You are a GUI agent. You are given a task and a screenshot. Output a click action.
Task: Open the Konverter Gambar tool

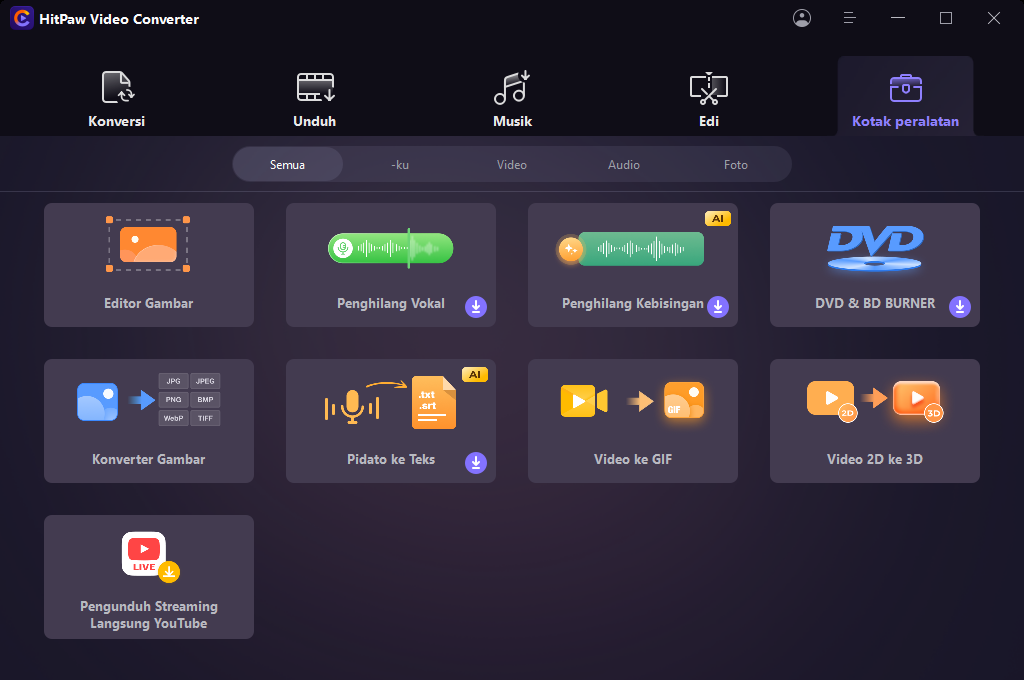[x=148, y=421]
